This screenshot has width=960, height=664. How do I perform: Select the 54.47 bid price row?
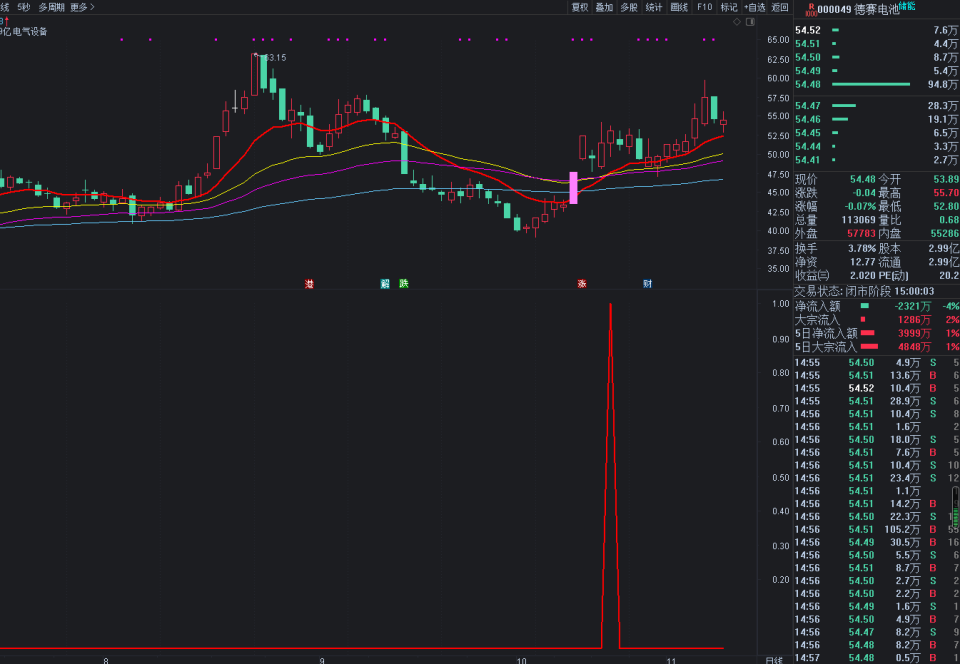coord(877,106)
